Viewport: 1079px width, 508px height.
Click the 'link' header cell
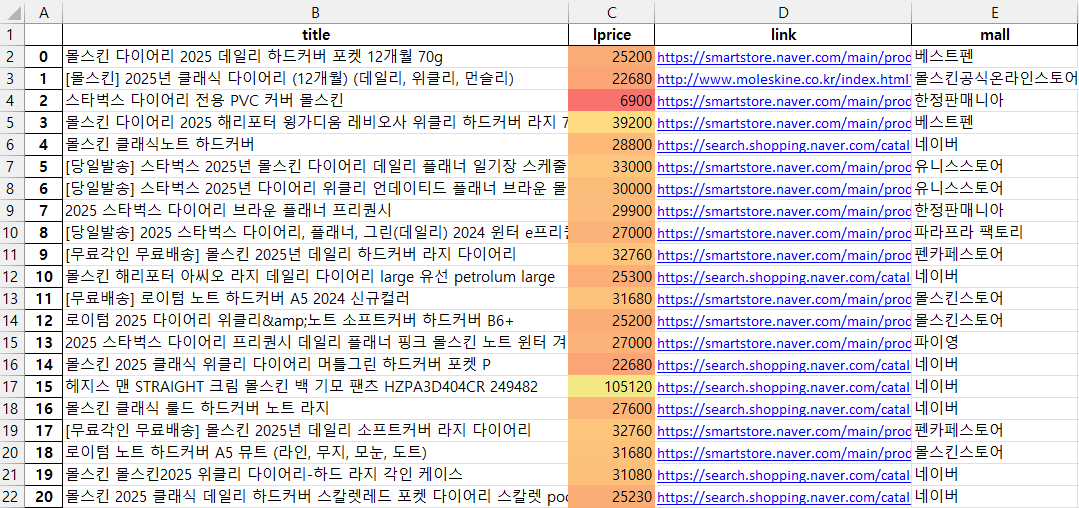point(782,34)
